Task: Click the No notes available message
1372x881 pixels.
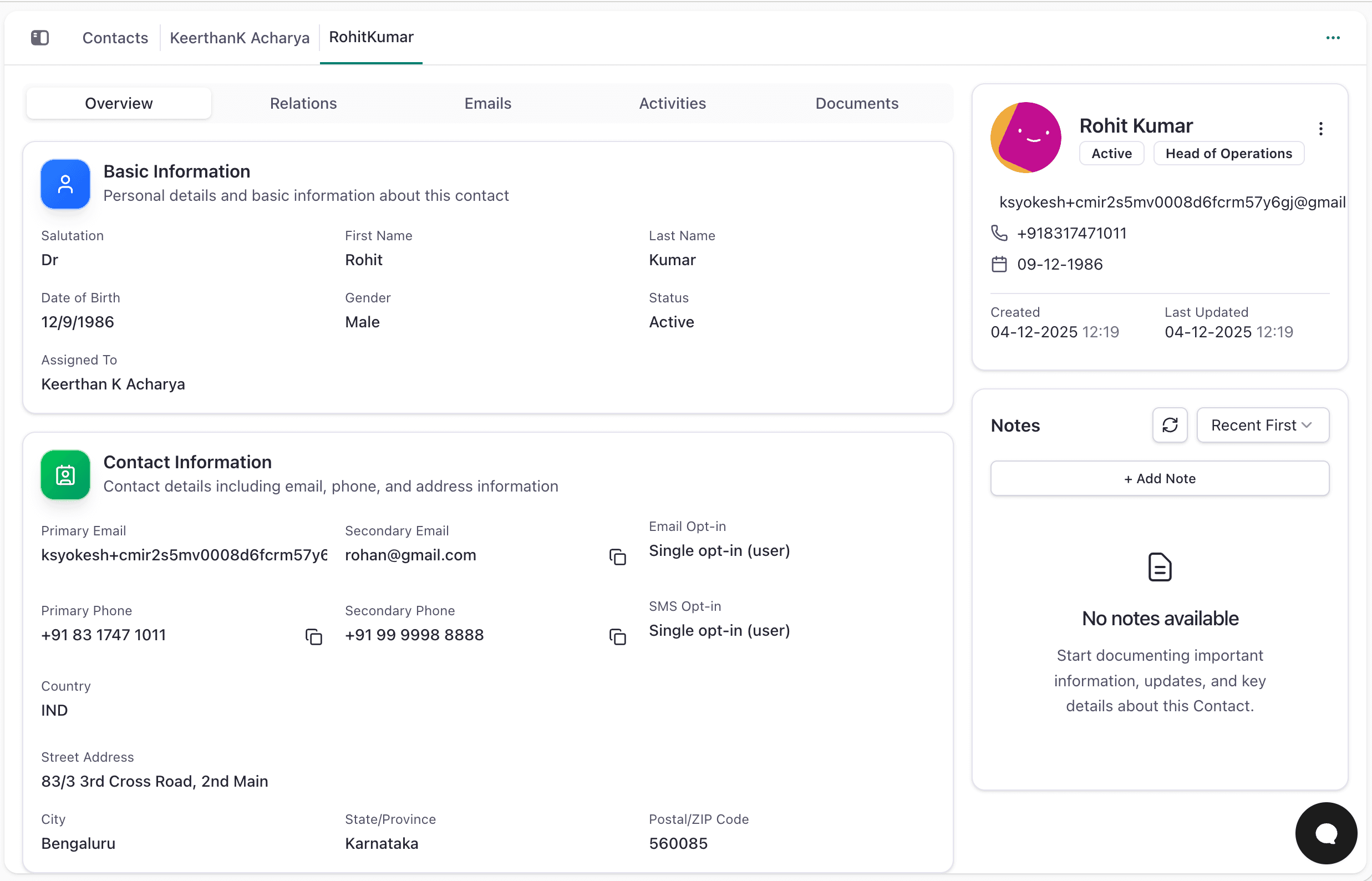Action: pyautogui.click(x=1160, y=619)
